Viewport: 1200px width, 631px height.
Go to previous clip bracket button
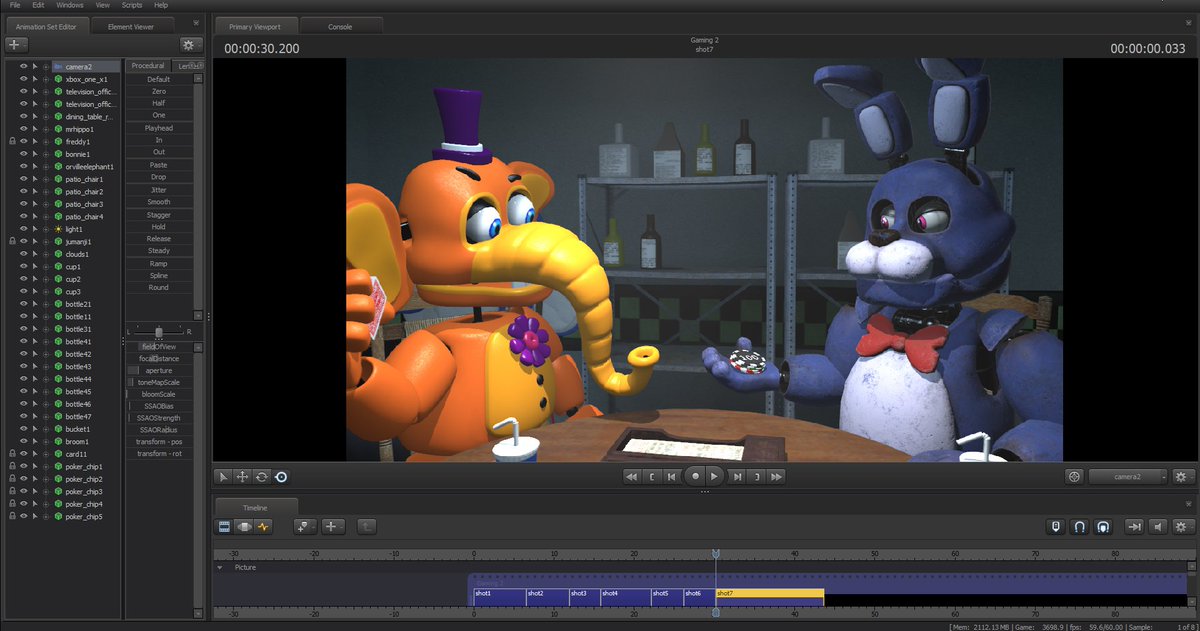pyautogui.click(x=652, y=477)
